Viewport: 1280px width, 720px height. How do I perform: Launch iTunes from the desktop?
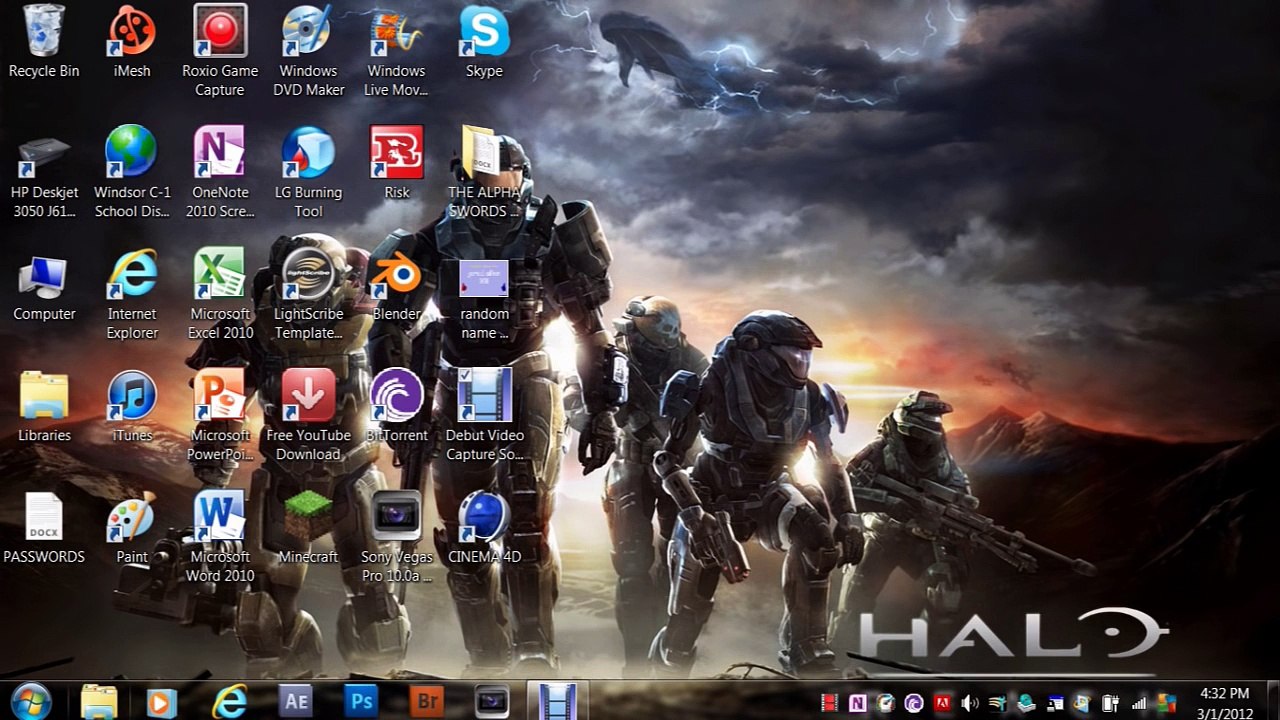[x=132, y=408]
